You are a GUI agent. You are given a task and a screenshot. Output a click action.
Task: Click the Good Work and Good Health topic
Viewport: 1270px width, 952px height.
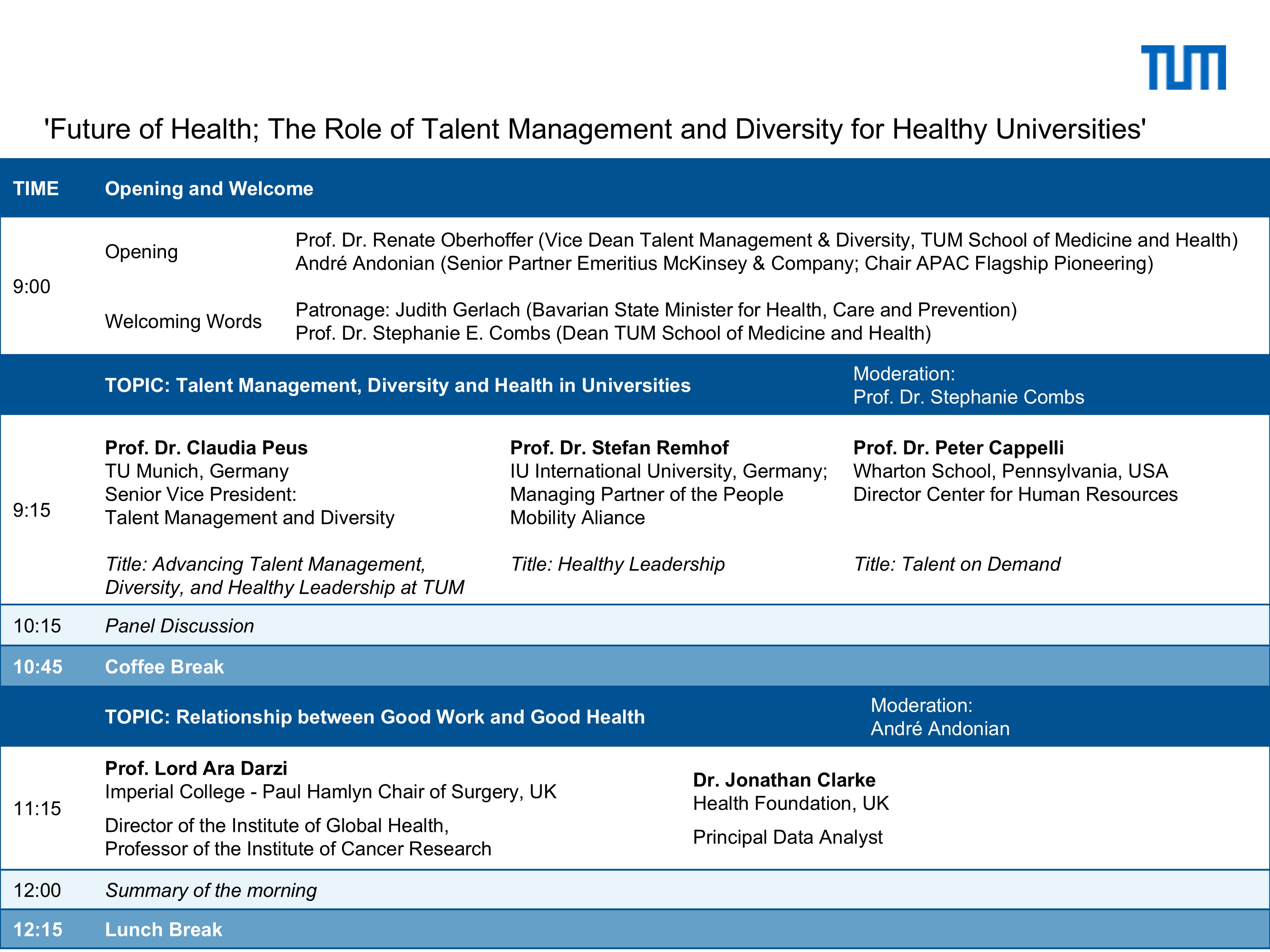pyautogui.click(x=374, y=717)
